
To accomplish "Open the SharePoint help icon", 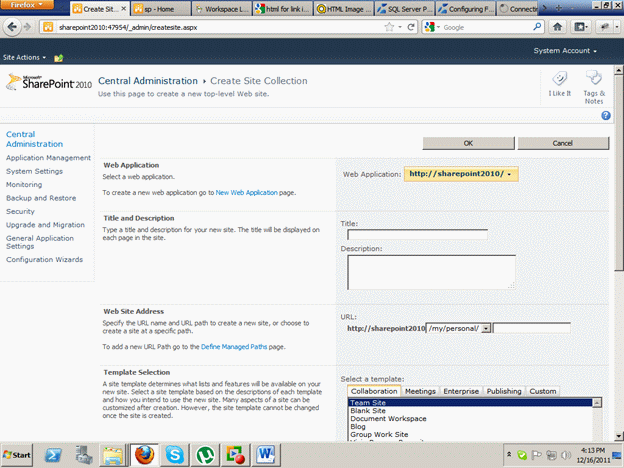I will (x=606, y=115).
